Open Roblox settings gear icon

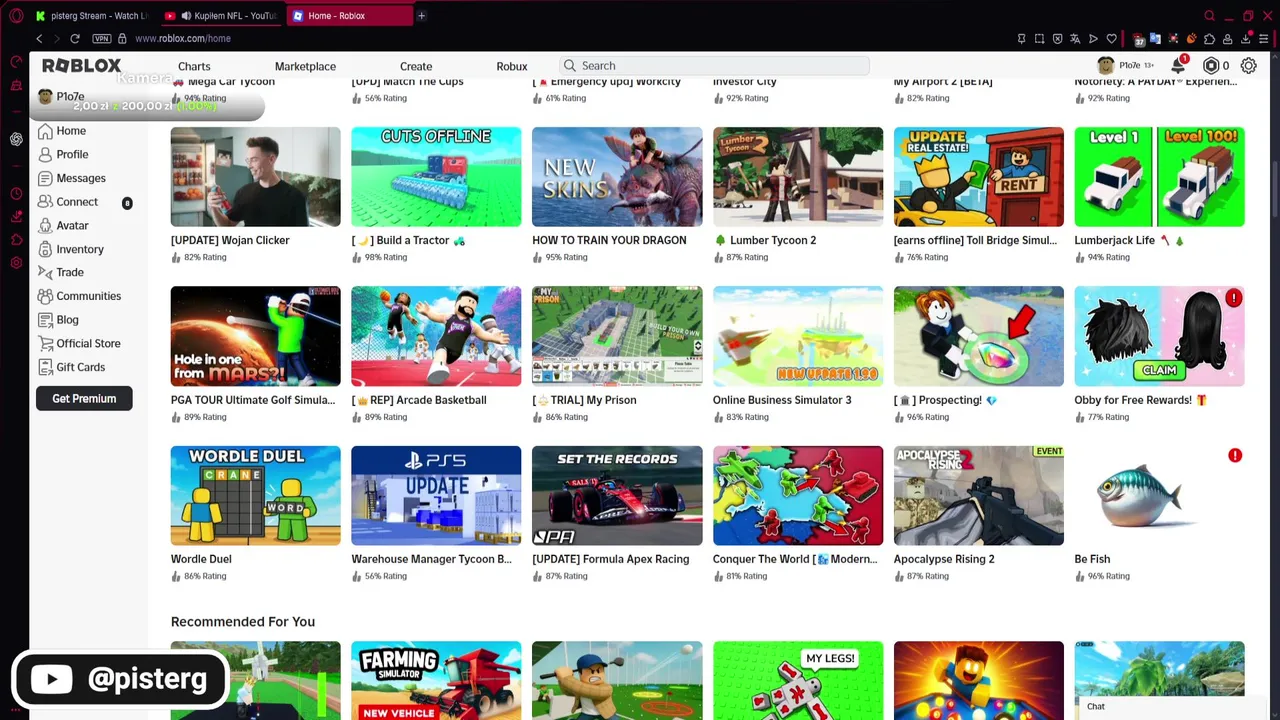(x=1248, y=65)
